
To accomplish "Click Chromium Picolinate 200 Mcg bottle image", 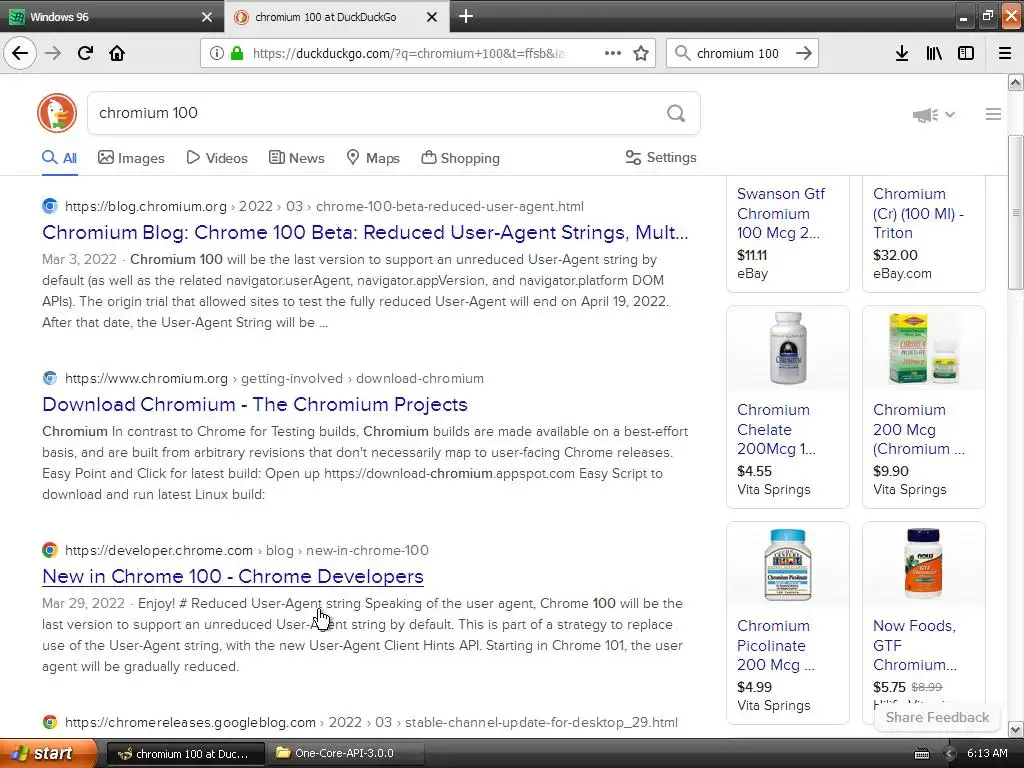I will coord(788,564).
